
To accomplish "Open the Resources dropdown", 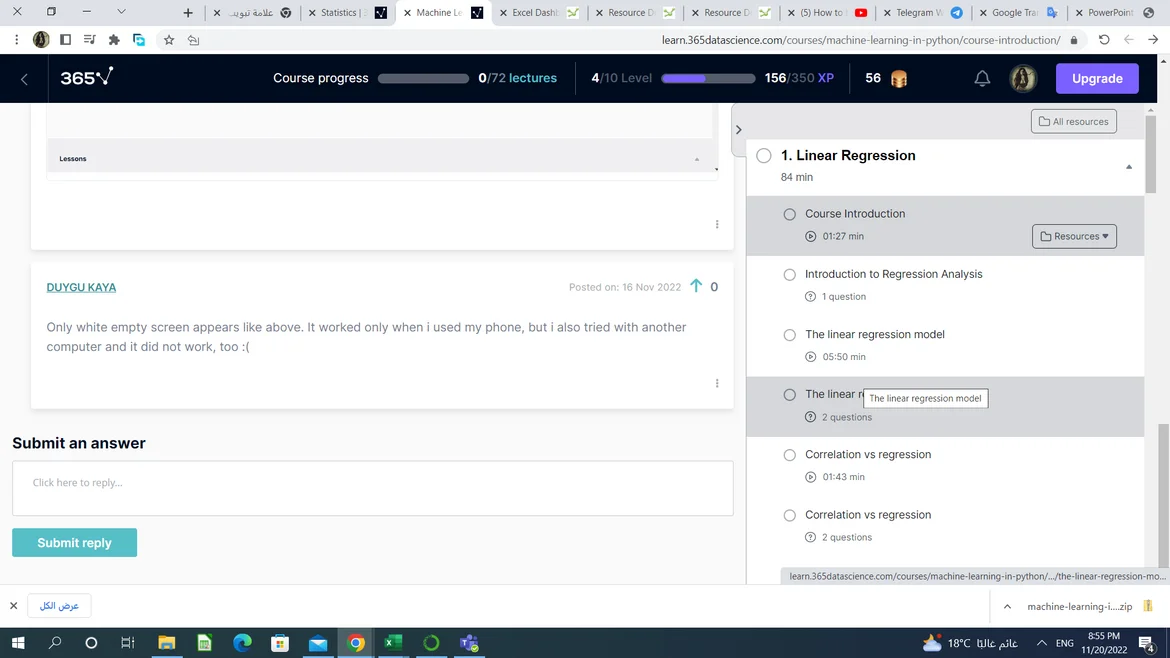I will point(1074,236).
